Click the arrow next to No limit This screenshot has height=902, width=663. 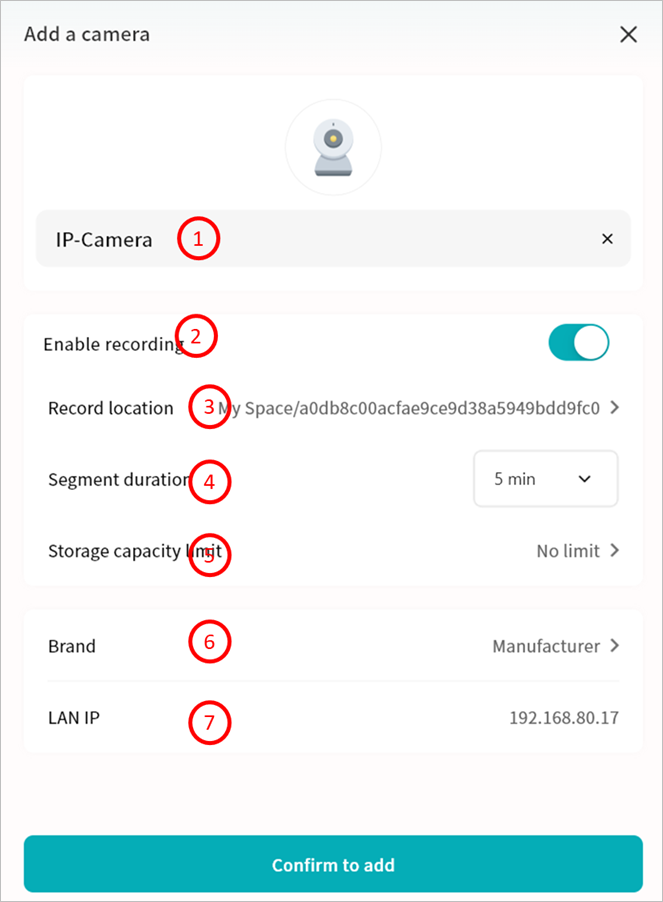pos(614,551)
